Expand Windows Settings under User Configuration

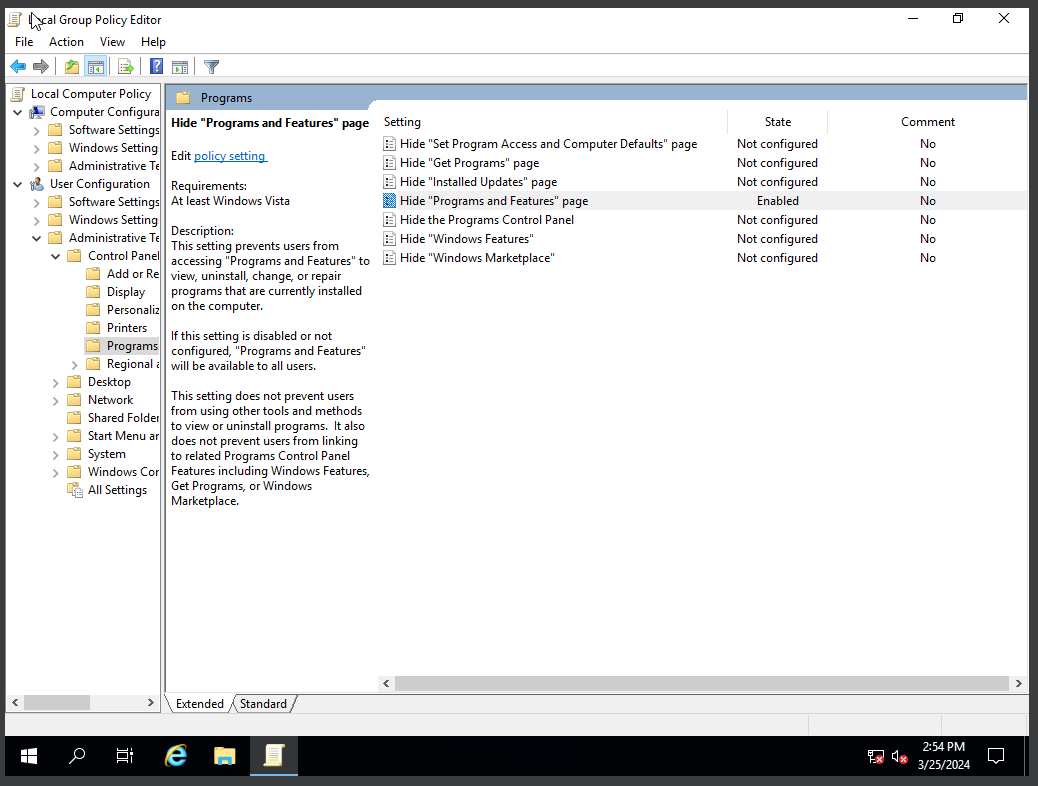pos(36,221)
